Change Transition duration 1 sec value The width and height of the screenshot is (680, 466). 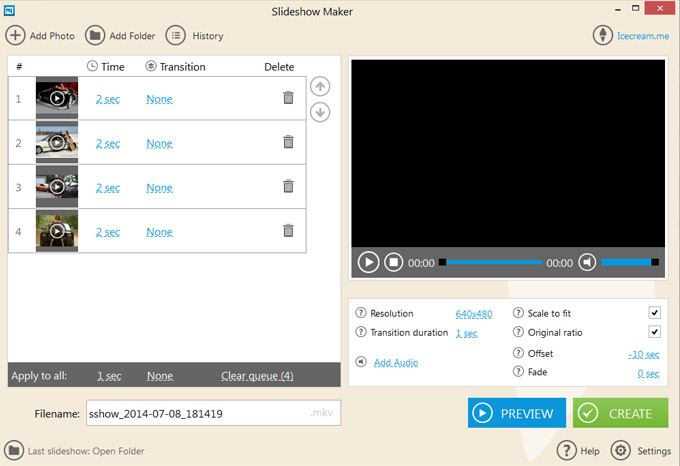(x=466, y=333)
